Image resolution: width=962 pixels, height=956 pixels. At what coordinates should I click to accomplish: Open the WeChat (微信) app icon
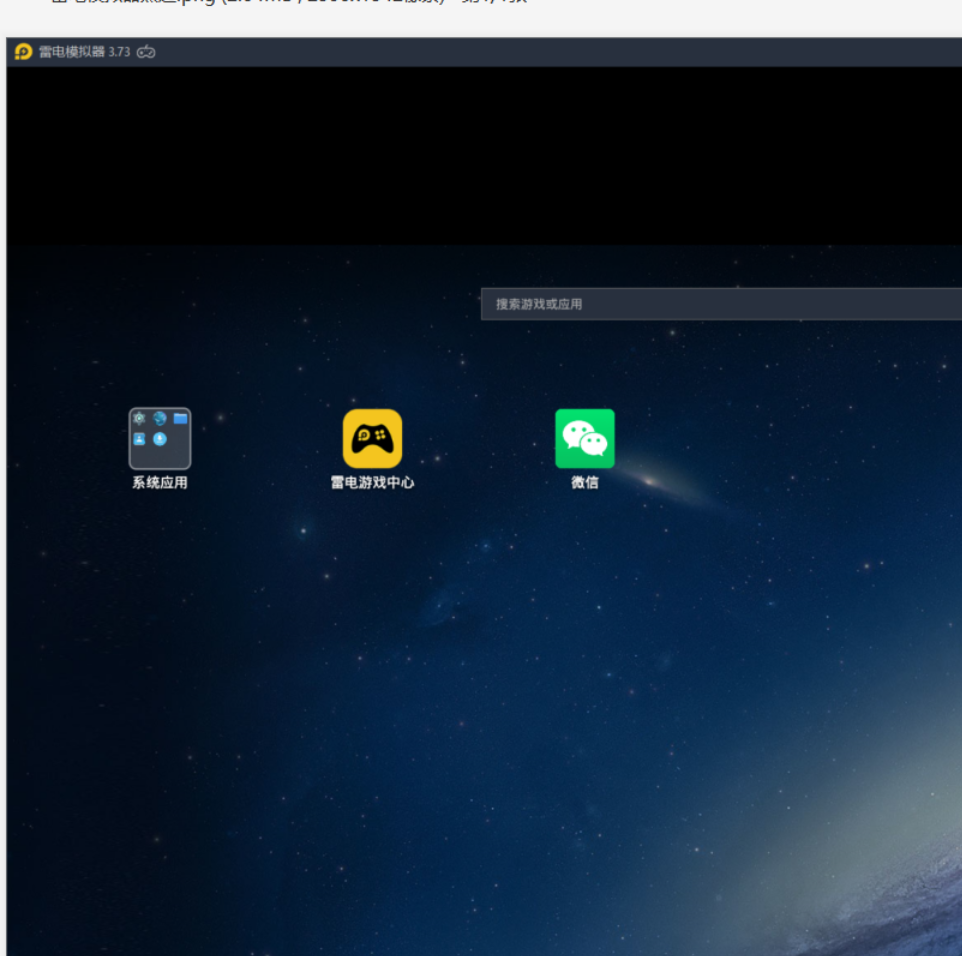click(585, 438)
